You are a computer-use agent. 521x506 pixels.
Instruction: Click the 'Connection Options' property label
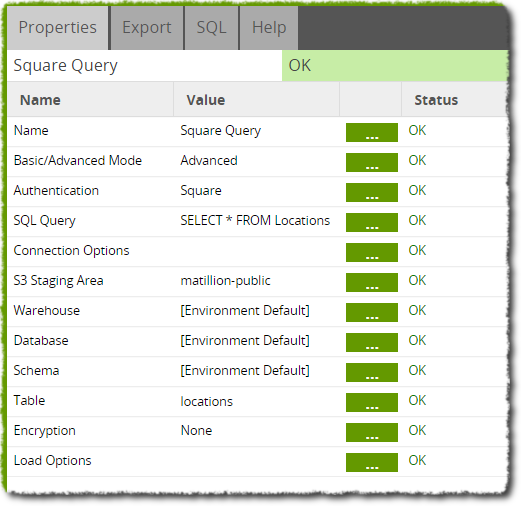pyautogui.click(x=71, y=251)
